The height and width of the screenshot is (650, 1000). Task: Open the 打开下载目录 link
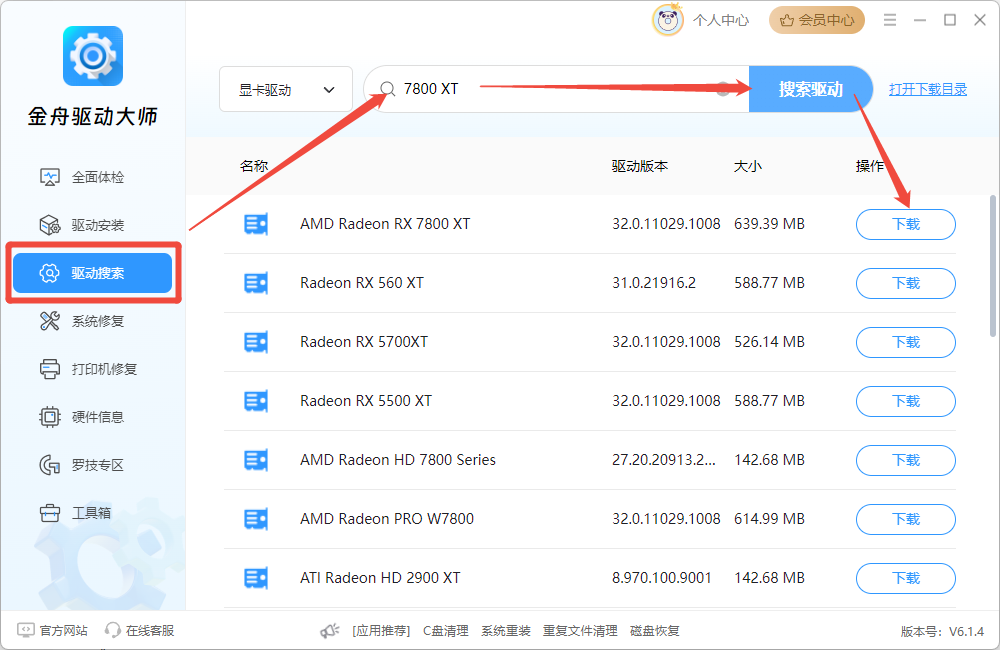pyautogui.click(x=928, y=89)
